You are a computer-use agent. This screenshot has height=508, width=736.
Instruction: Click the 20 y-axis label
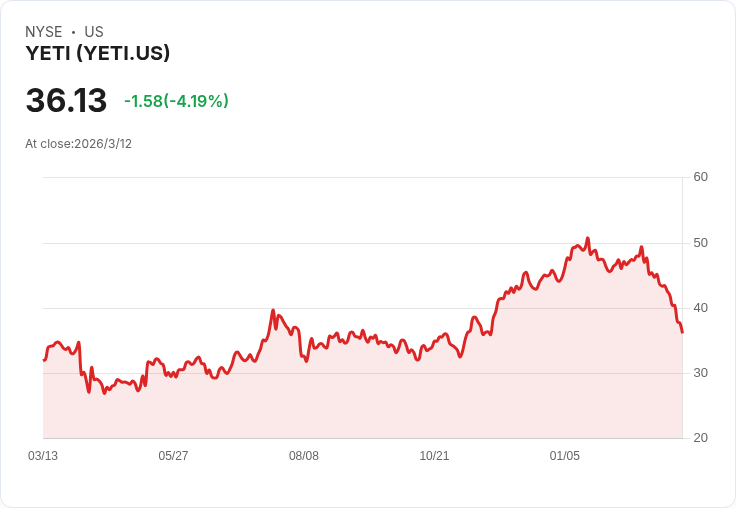[x=700, y=438]
